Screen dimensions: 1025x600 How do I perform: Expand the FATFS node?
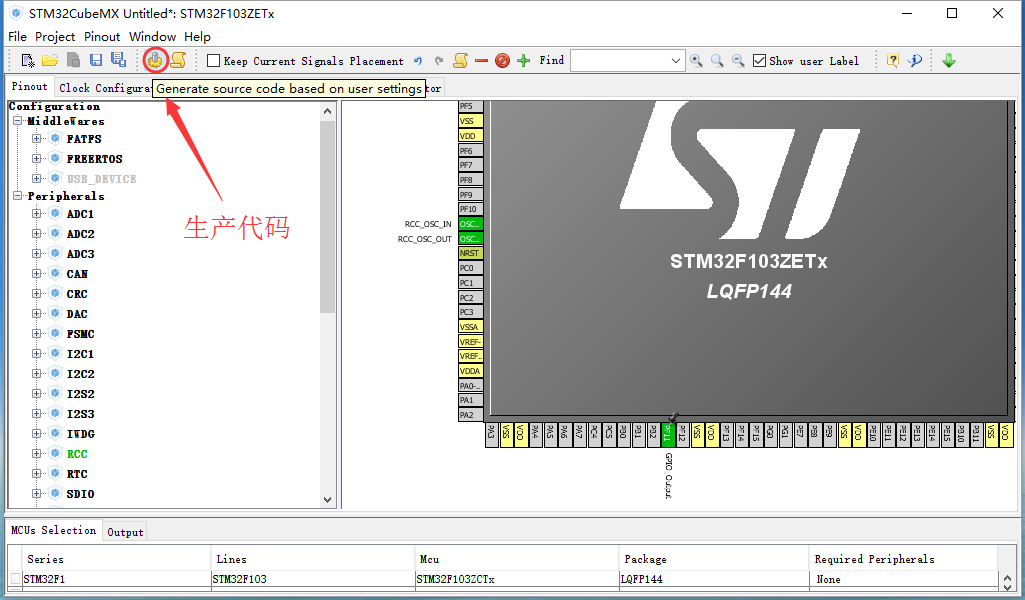click(x=37, y=139)
